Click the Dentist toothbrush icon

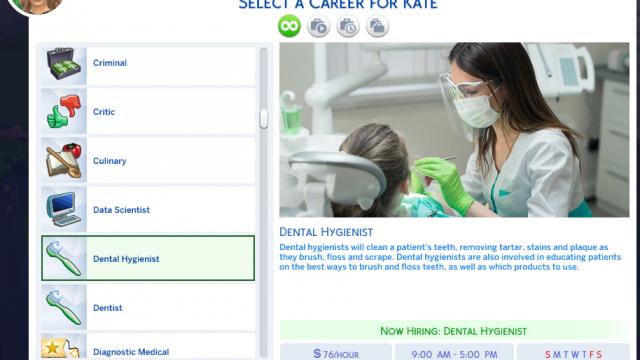pos(64,307)
